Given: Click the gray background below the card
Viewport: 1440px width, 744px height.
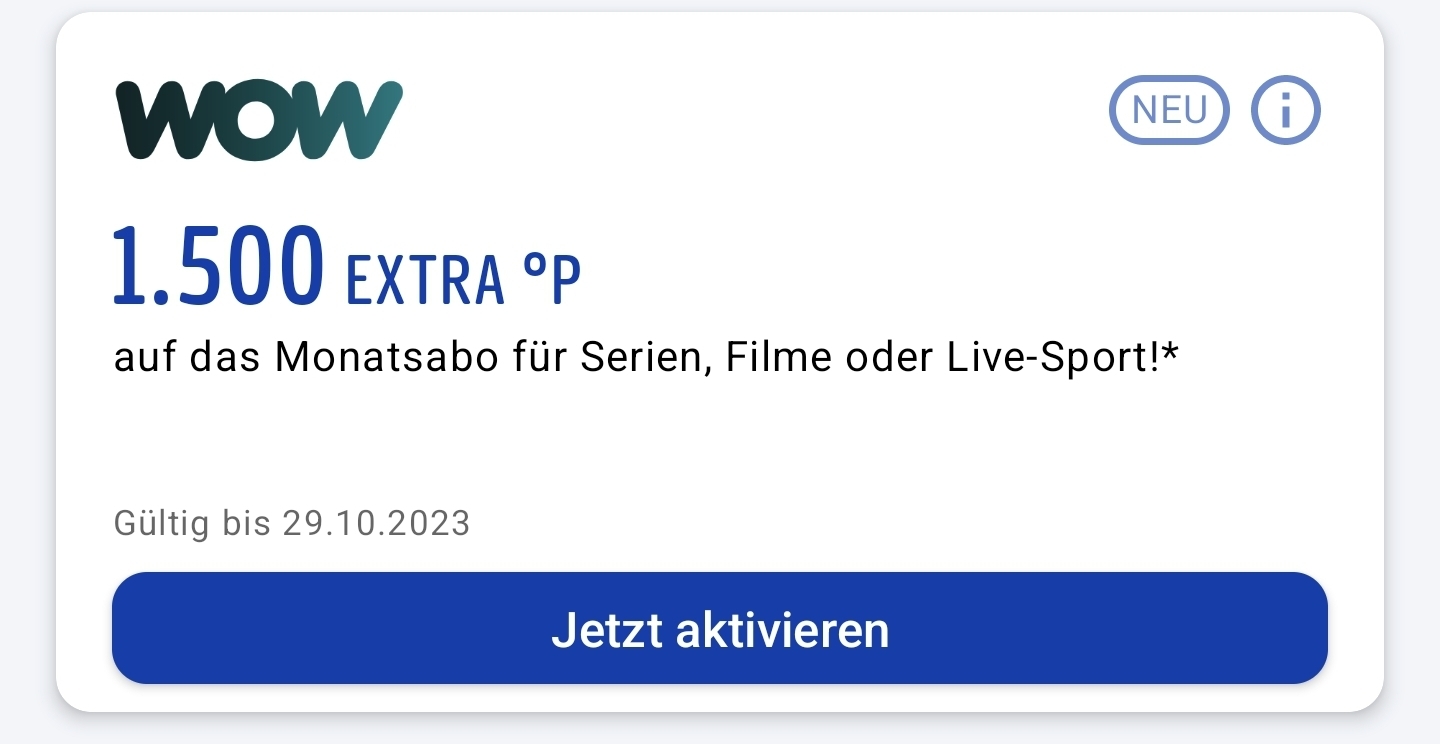Looking at the screenshot, I should pyautogui.click(x=720, y=730).
